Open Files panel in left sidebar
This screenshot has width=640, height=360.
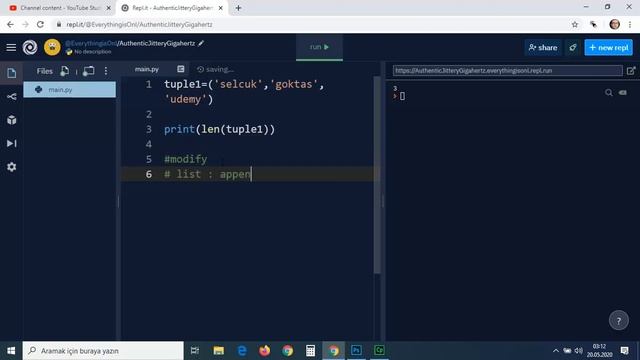11,73
